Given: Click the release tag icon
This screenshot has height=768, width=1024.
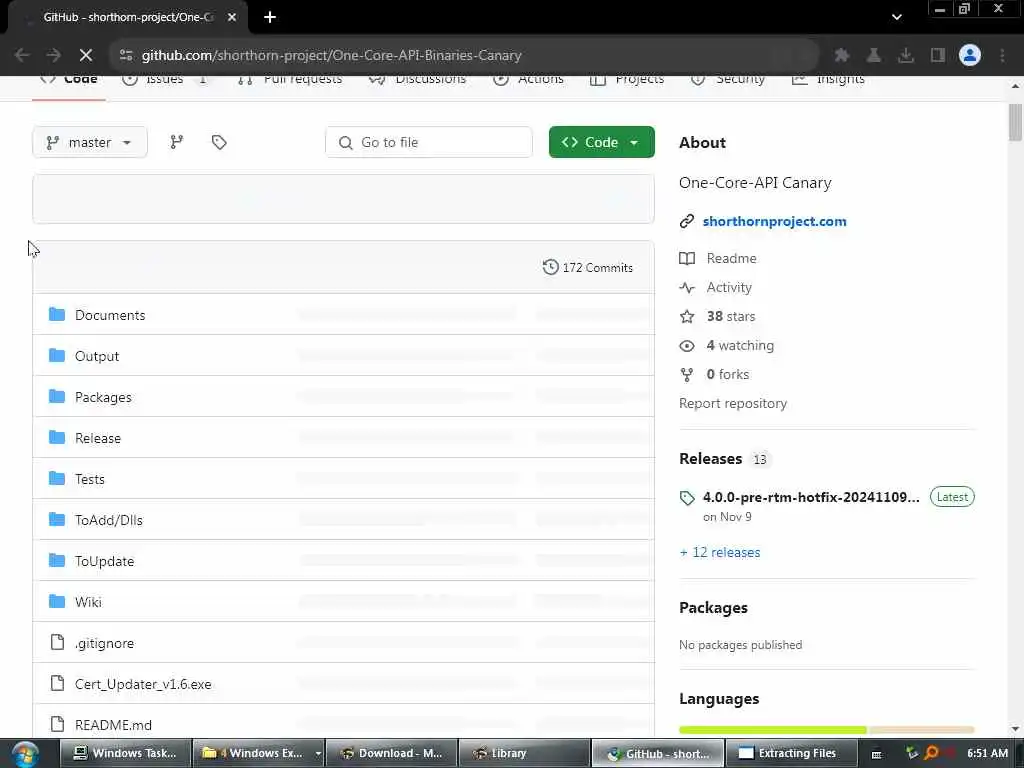Looking at the screenshot, I should [x=687, y=498].
